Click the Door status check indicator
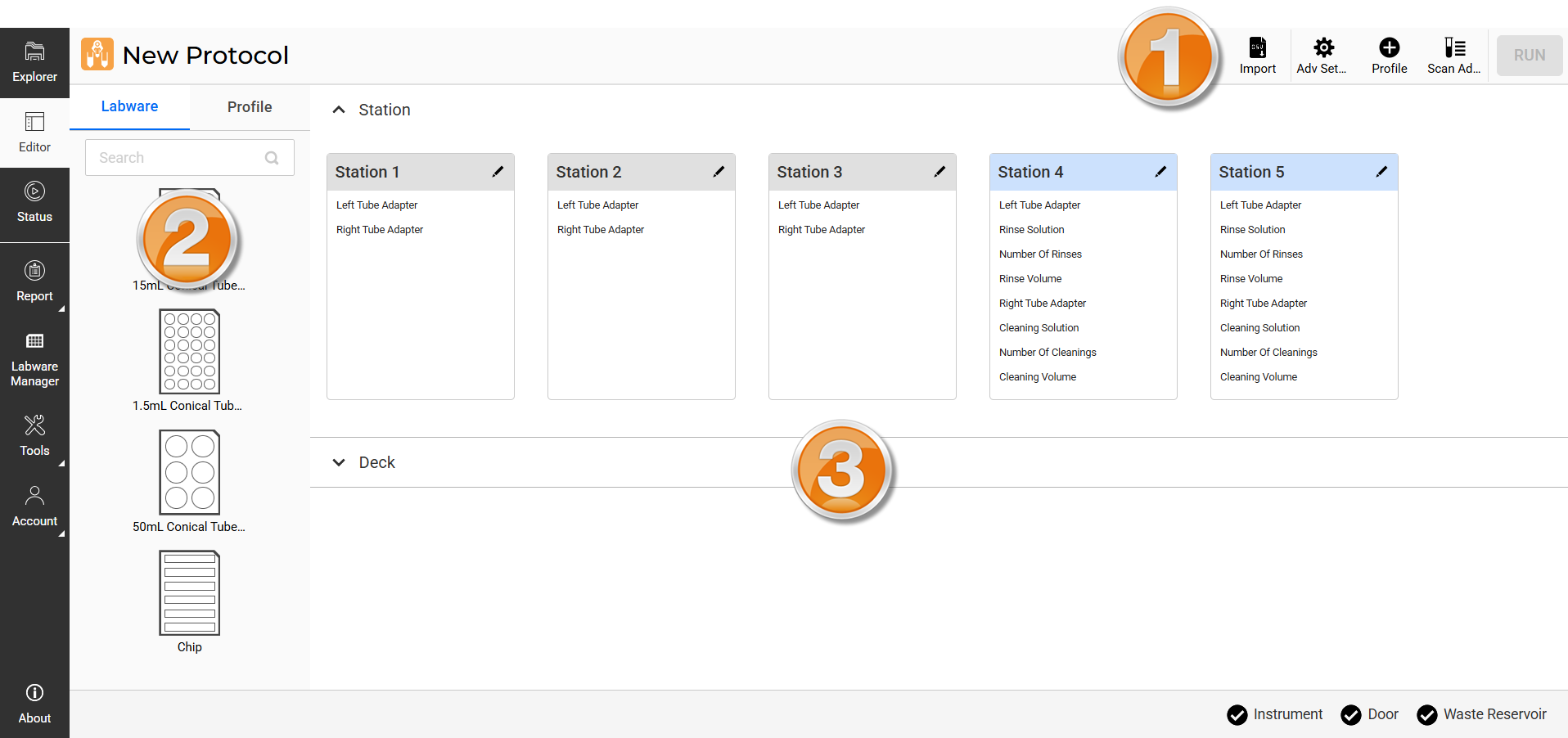This screenshot has height=738, width=1568. tap(1350, 714)
